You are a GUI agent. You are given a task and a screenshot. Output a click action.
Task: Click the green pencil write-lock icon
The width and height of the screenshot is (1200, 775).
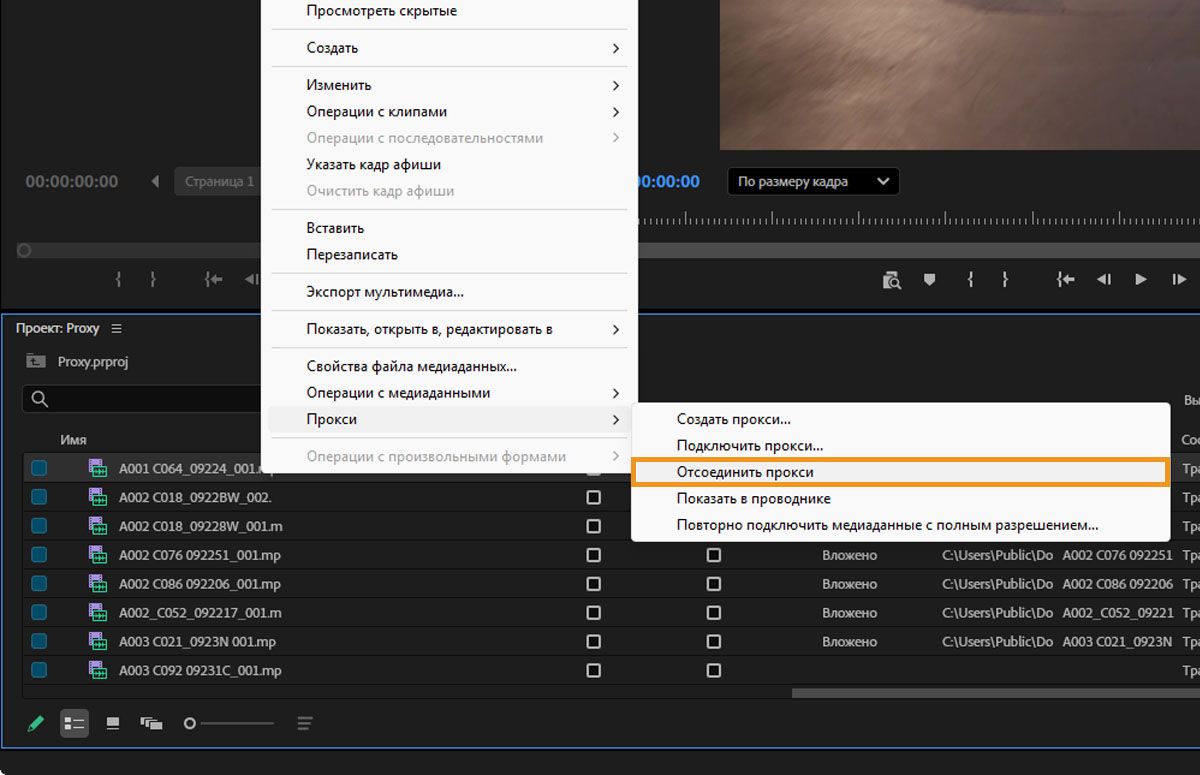[x=36, y=723]
